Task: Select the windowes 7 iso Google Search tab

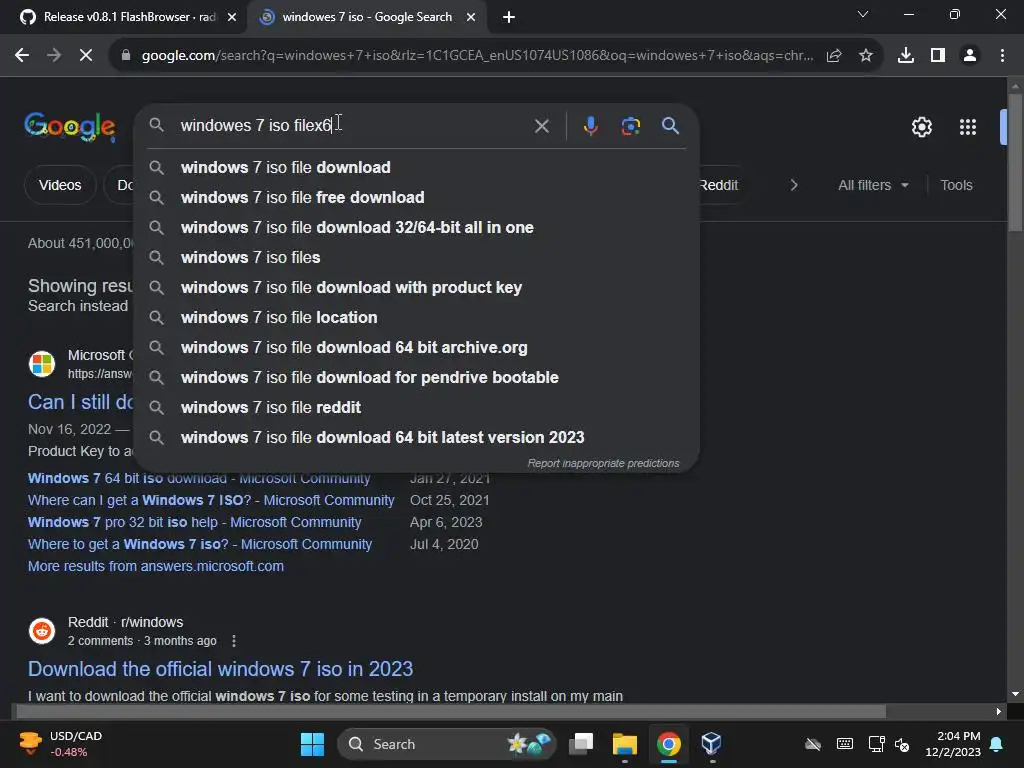Action: click(x=366, y=17)
